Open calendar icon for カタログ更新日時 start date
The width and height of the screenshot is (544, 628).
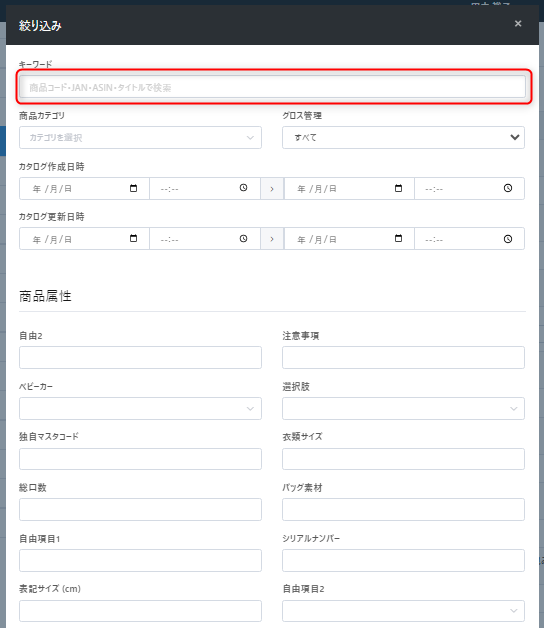[x=133, y=239]
